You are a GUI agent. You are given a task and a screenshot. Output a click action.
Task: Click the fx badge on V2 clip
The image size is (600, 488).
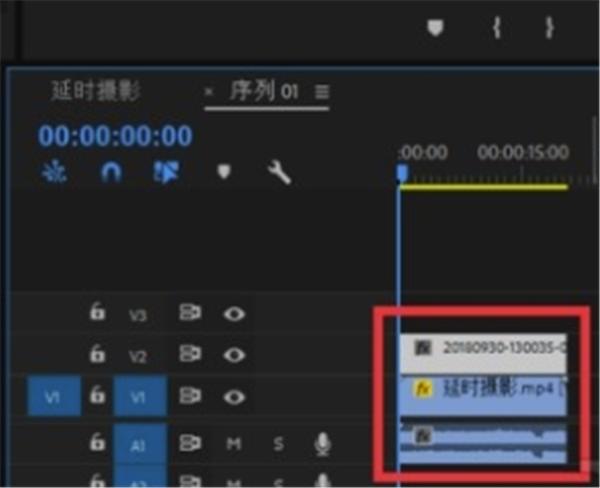tap(422, 348)
